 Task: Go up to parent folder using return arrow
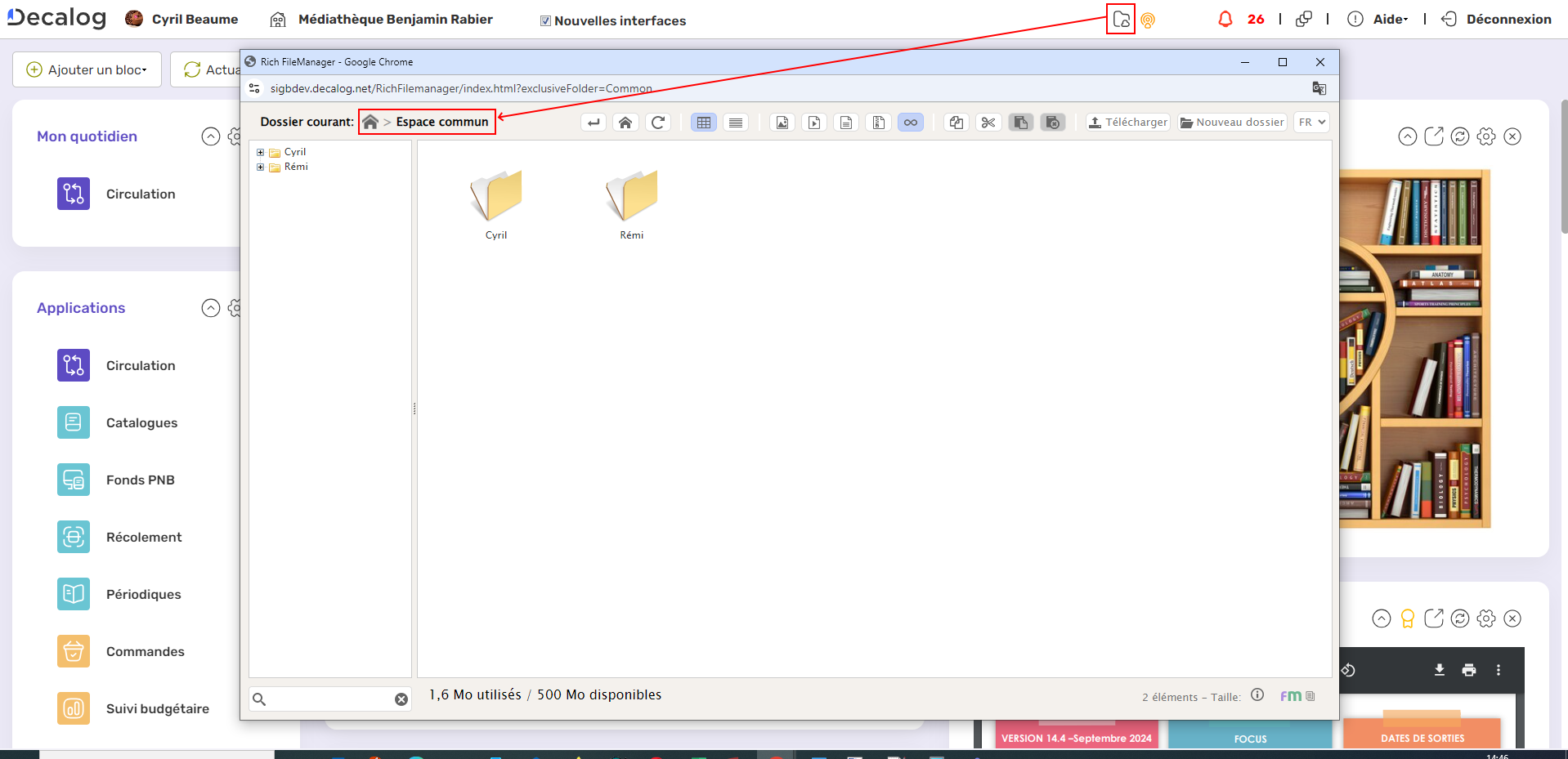tap(594, 123)
